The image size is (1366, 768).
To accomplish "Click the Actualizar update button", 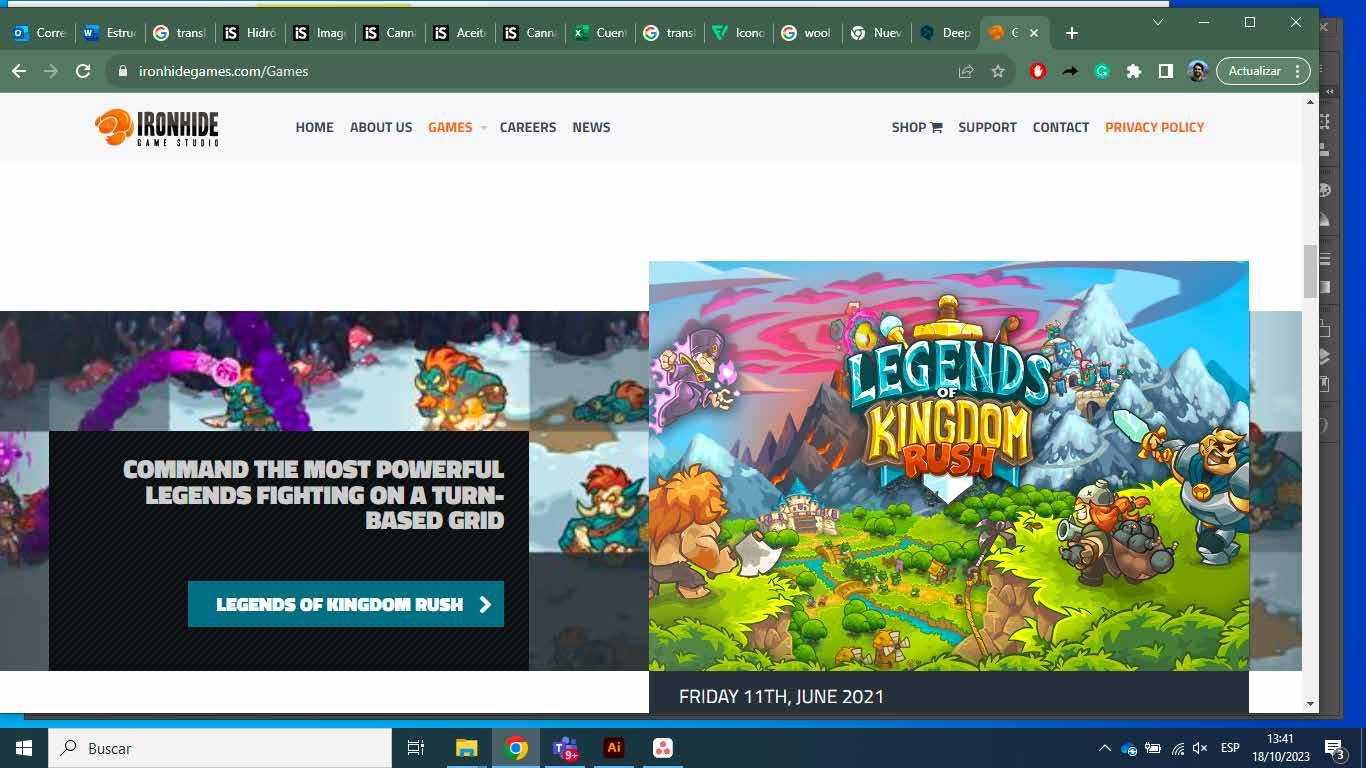I will click(x=1255, y=71).
